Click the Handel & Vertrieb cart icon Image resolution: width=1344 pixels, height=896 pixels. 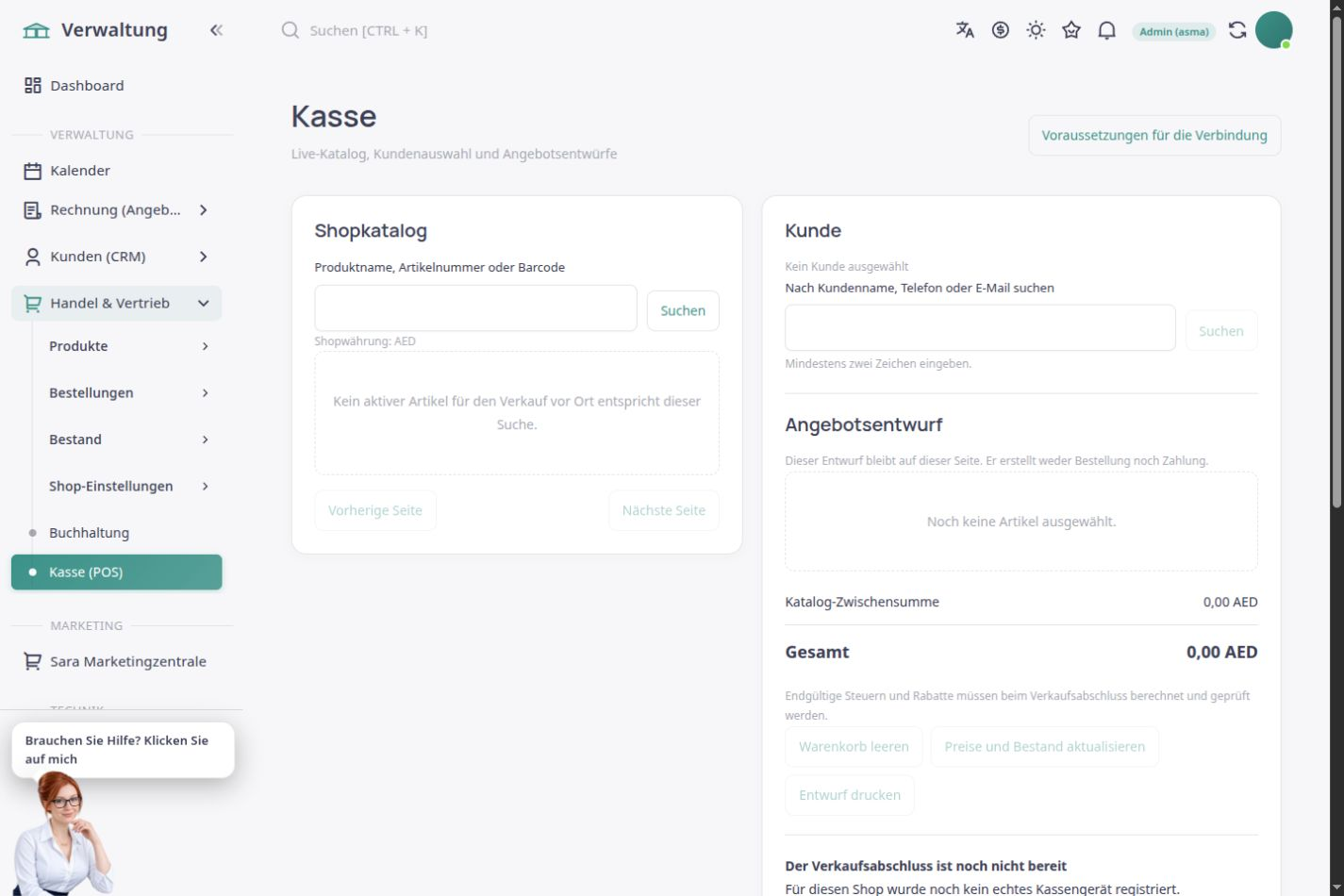click(33, 304)
